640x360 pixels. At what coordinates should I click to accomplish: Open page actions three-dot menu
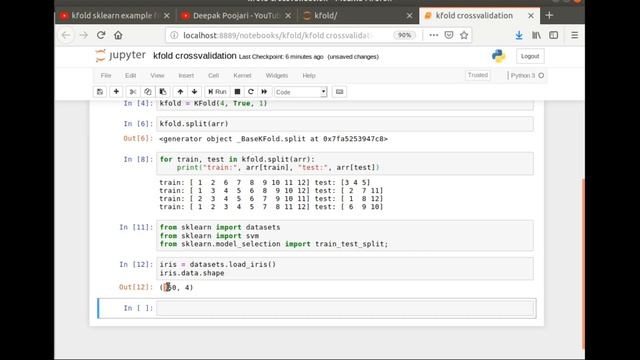(x=433, y=36)
